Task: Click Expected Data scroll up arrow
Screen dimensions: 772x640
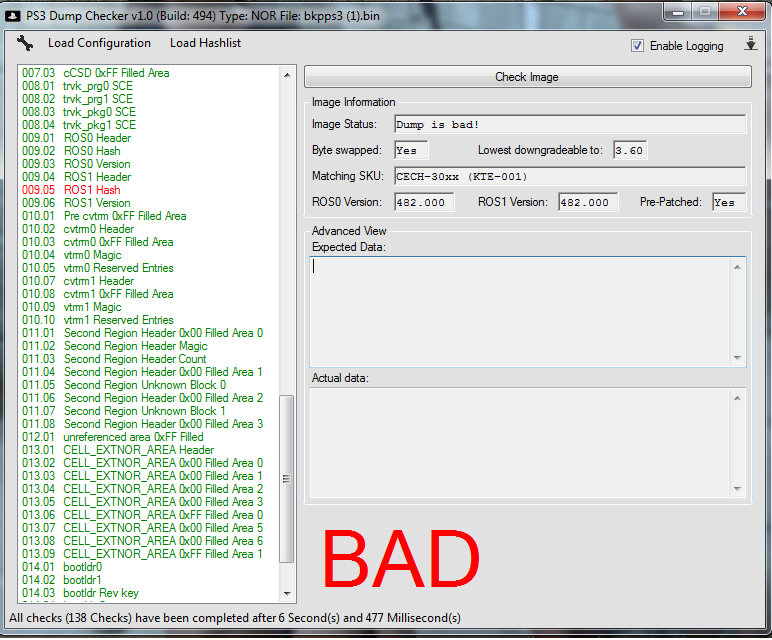Action: click(737, 267)
